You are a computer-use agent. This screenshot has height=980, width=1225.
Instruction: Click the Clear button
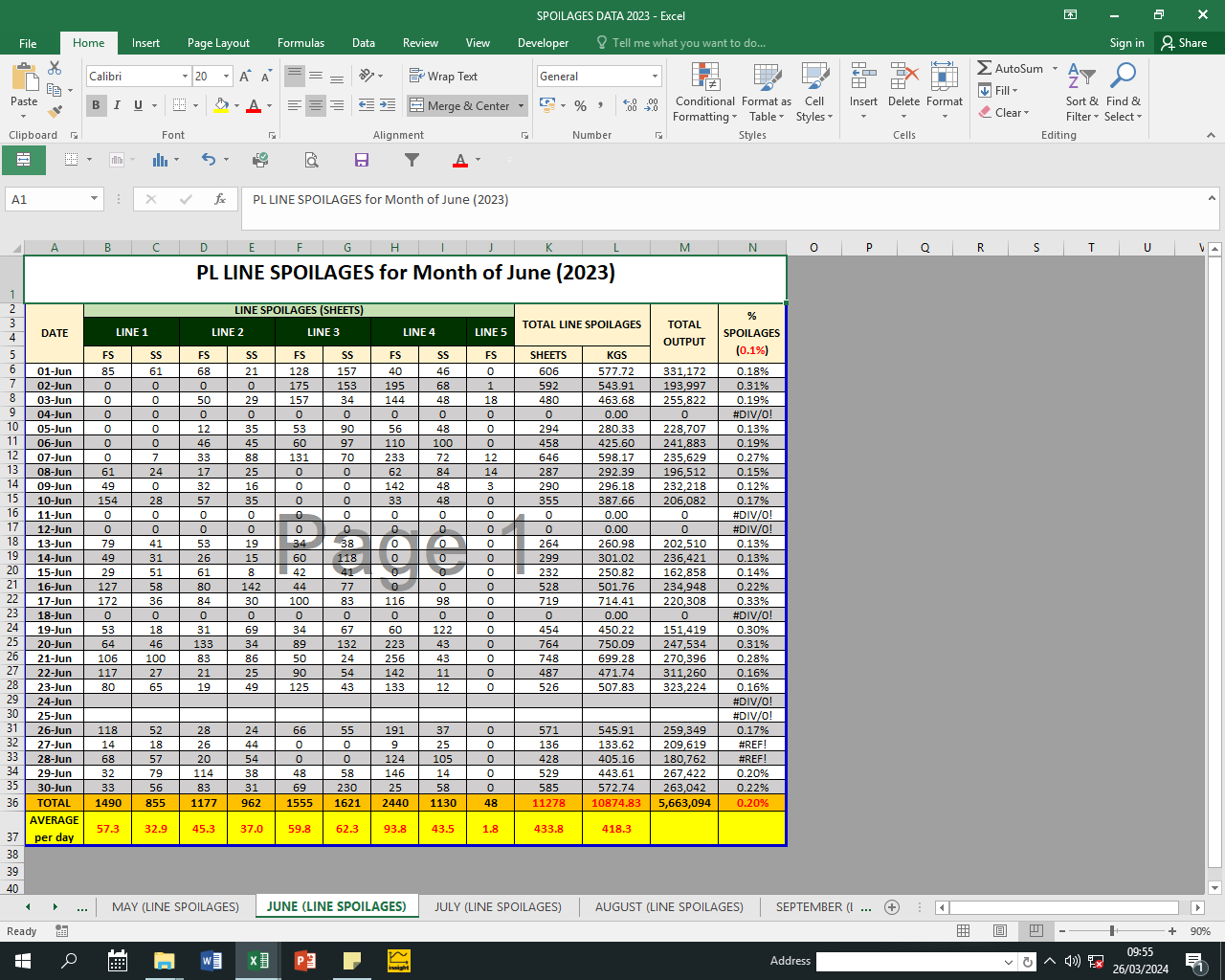1003,113
